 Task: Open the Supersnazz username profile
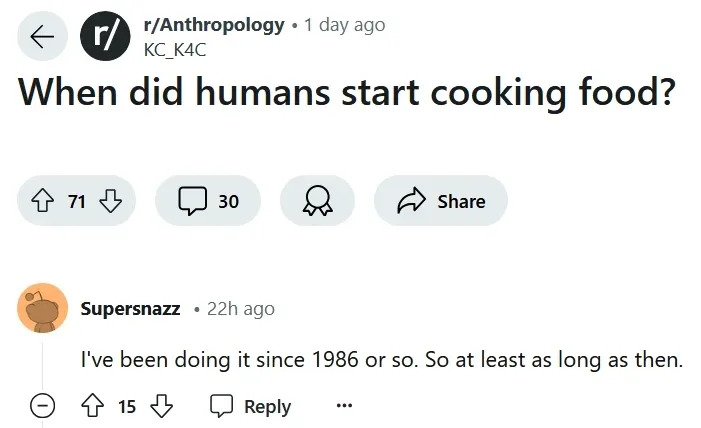pos(130,309)
